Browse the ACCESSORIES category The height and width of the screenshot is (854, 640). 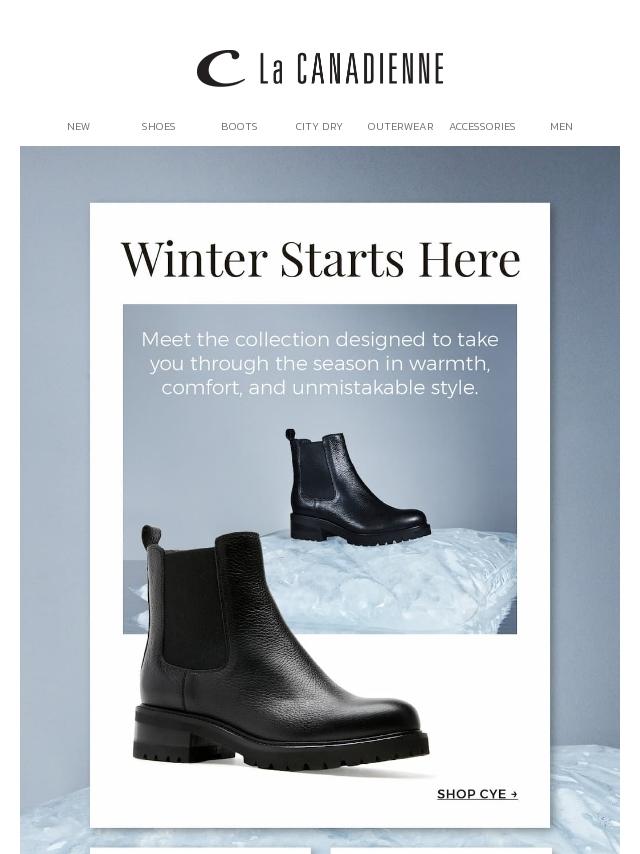pyautogui.click(x=482, y=126)
